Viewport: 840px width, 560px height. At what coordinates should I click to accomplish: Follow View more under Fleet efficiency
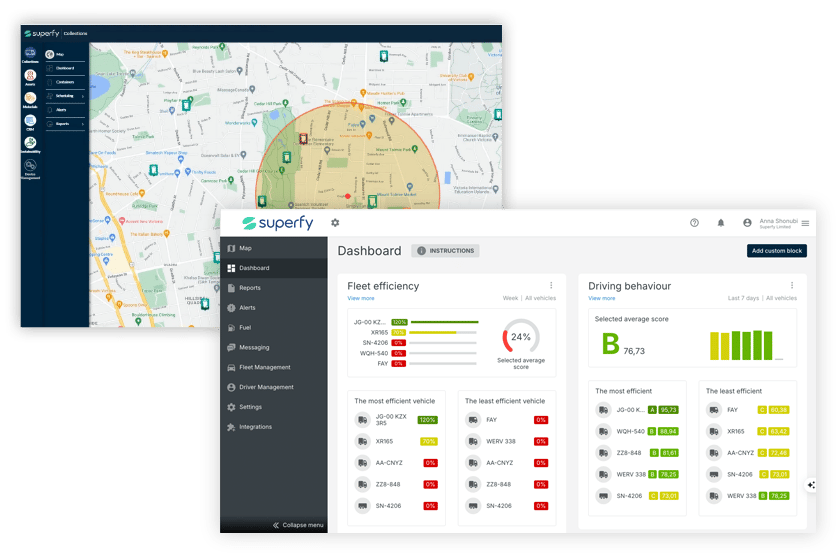click(x=361, y=298)
